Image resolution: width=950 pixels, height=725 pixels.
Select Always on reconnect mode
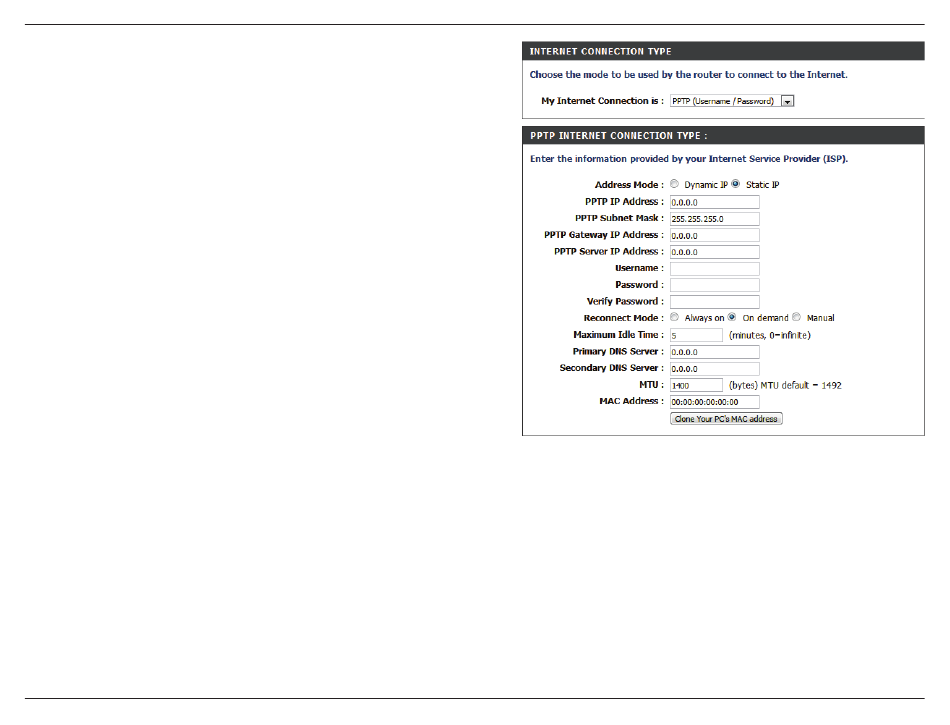(x=674, y=317)
